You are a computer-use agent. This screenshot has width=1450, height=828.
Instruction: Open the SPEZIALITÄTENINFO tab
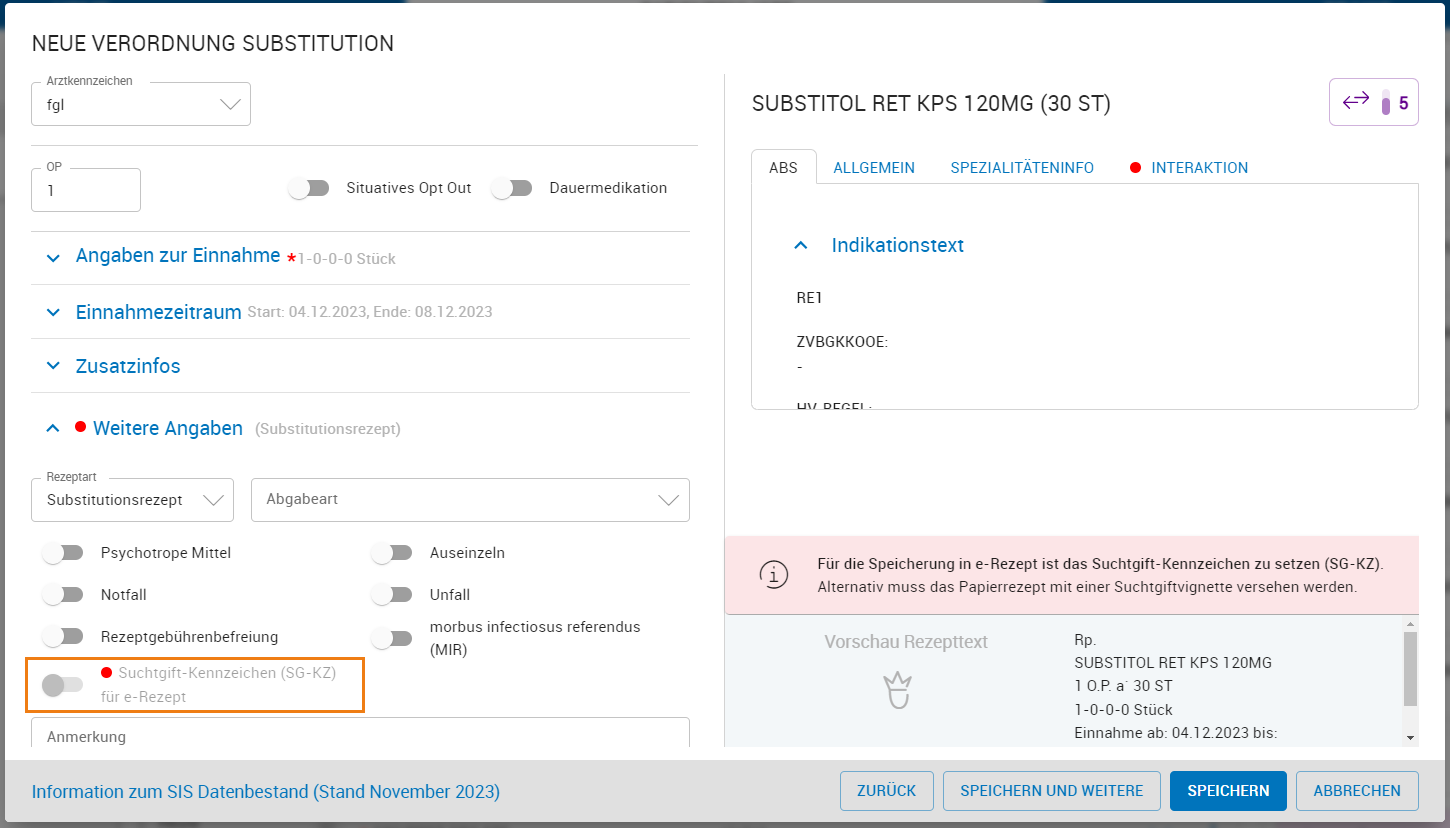coord(1022,168)
